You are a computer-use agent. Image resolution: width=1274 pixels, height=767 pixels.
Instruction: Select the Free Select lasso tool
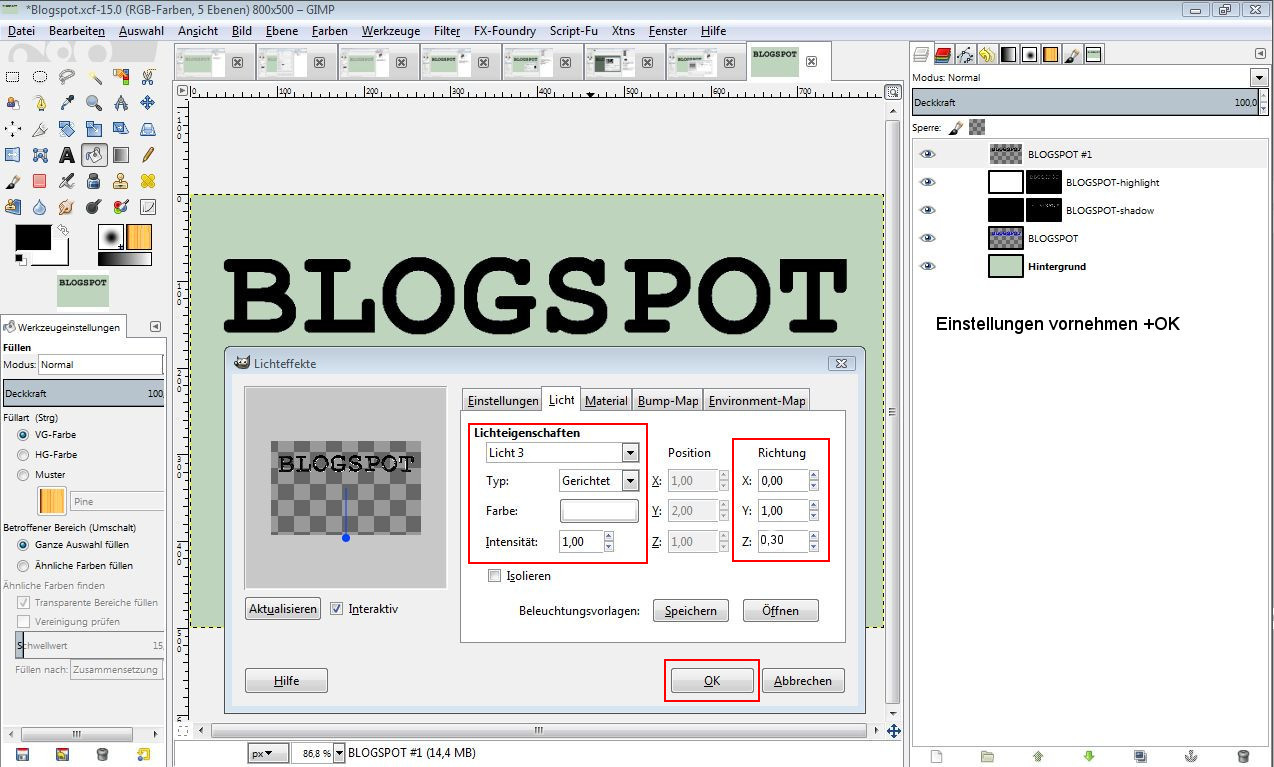click(x=67, y=76)
